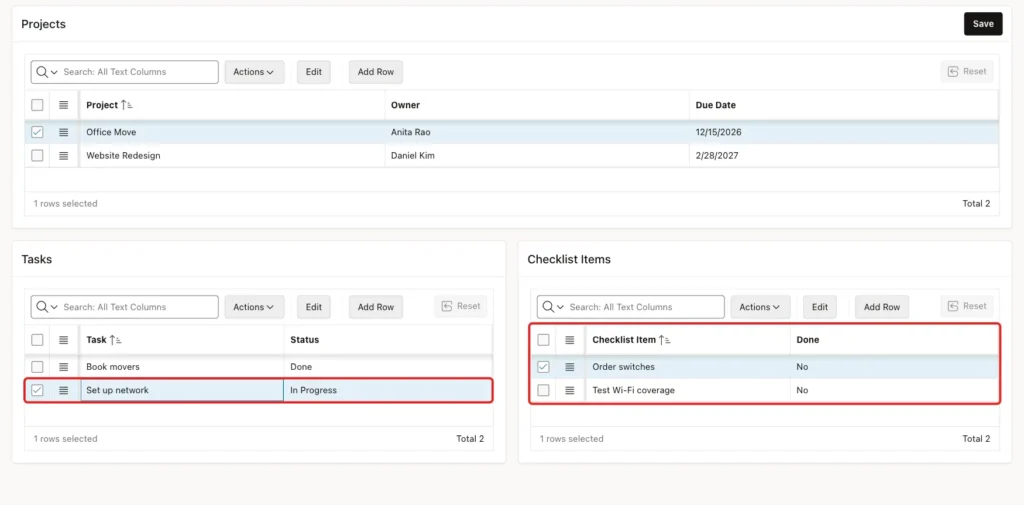Click Add Row in the Projects toolbar
Screen dimensions: 1024x505
376,72
